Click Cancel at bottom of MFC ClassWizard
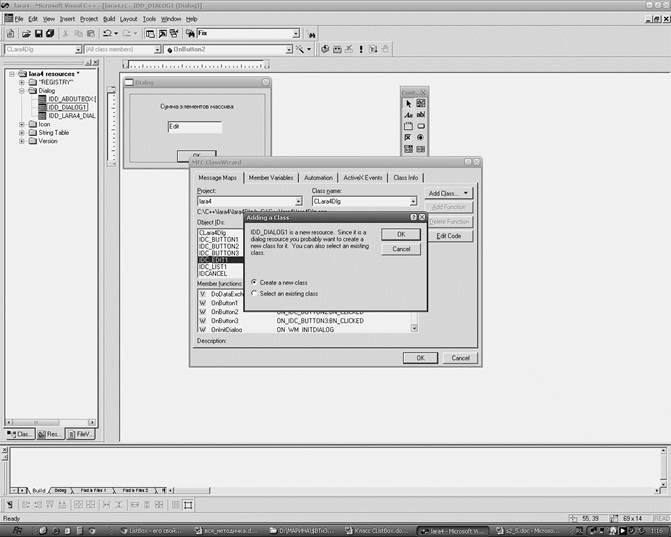Viewport: 671px width, 537px height. (x=460, y=358)
